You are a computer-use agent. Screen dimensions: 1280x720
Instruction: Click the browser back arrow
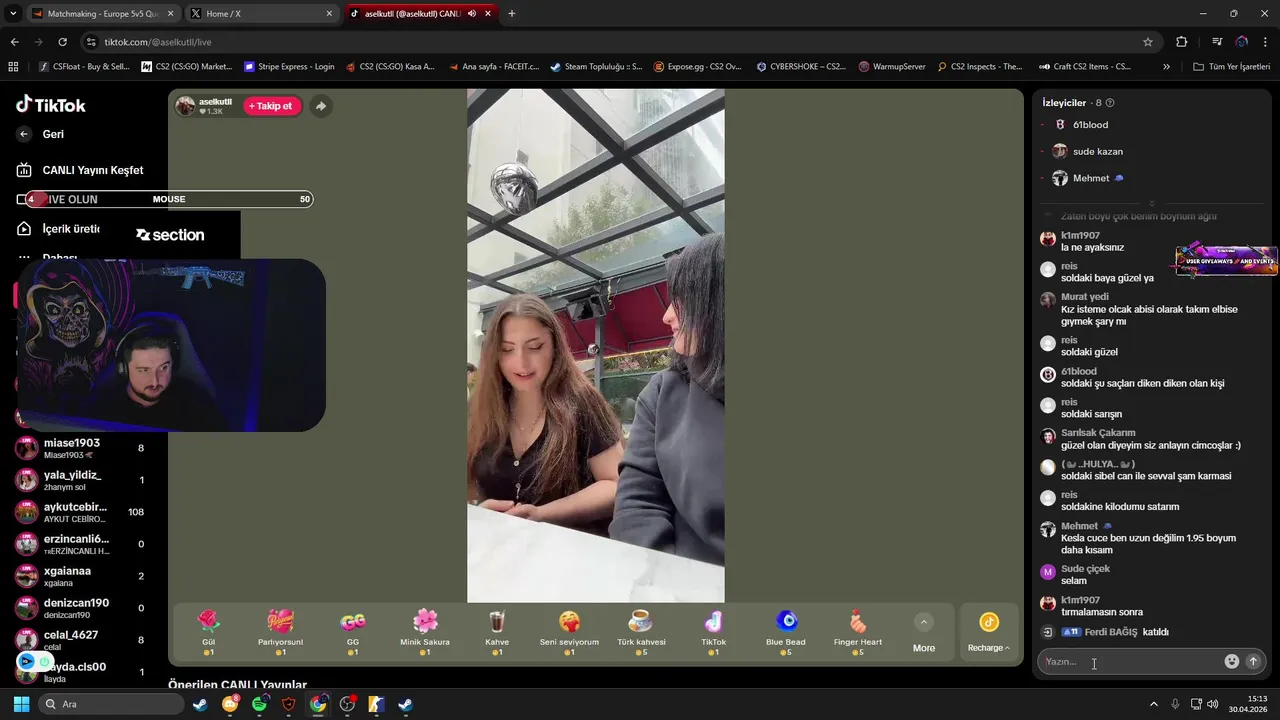(14, 42)
